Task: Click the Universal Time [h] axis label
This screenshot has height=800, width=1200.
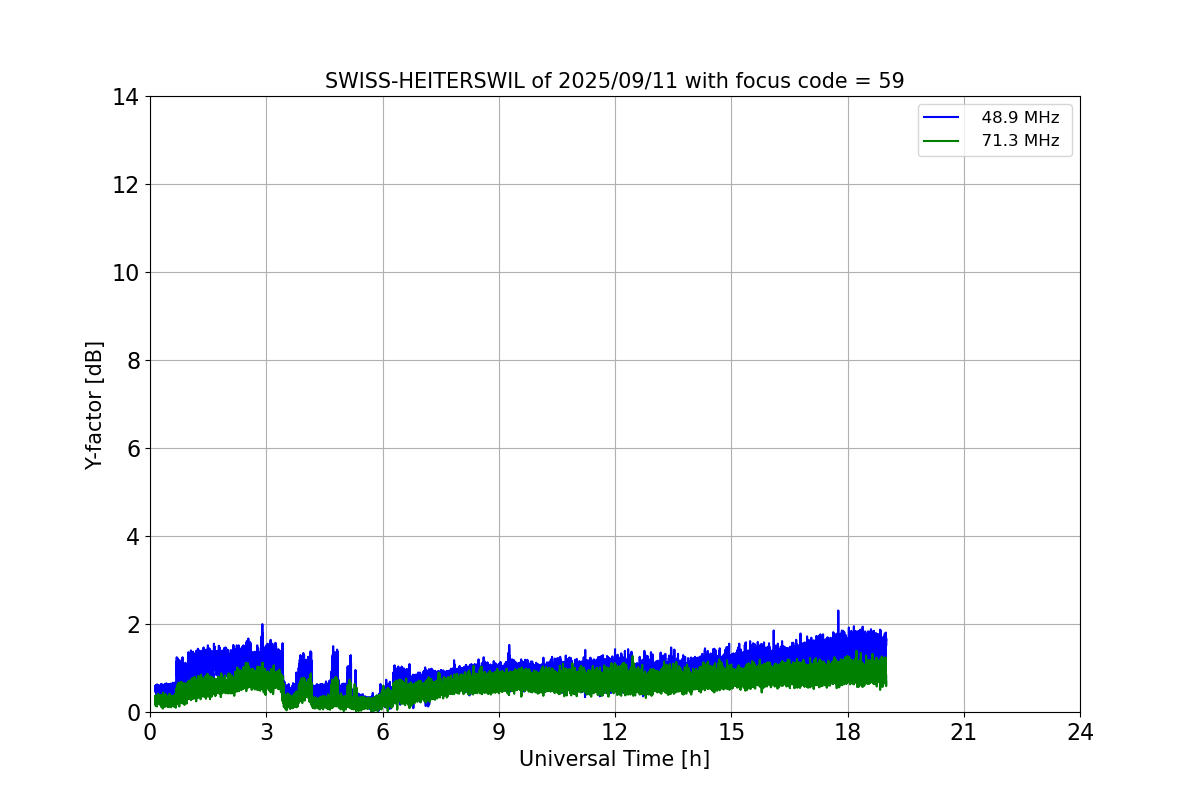Action: [x=614, y=759]
